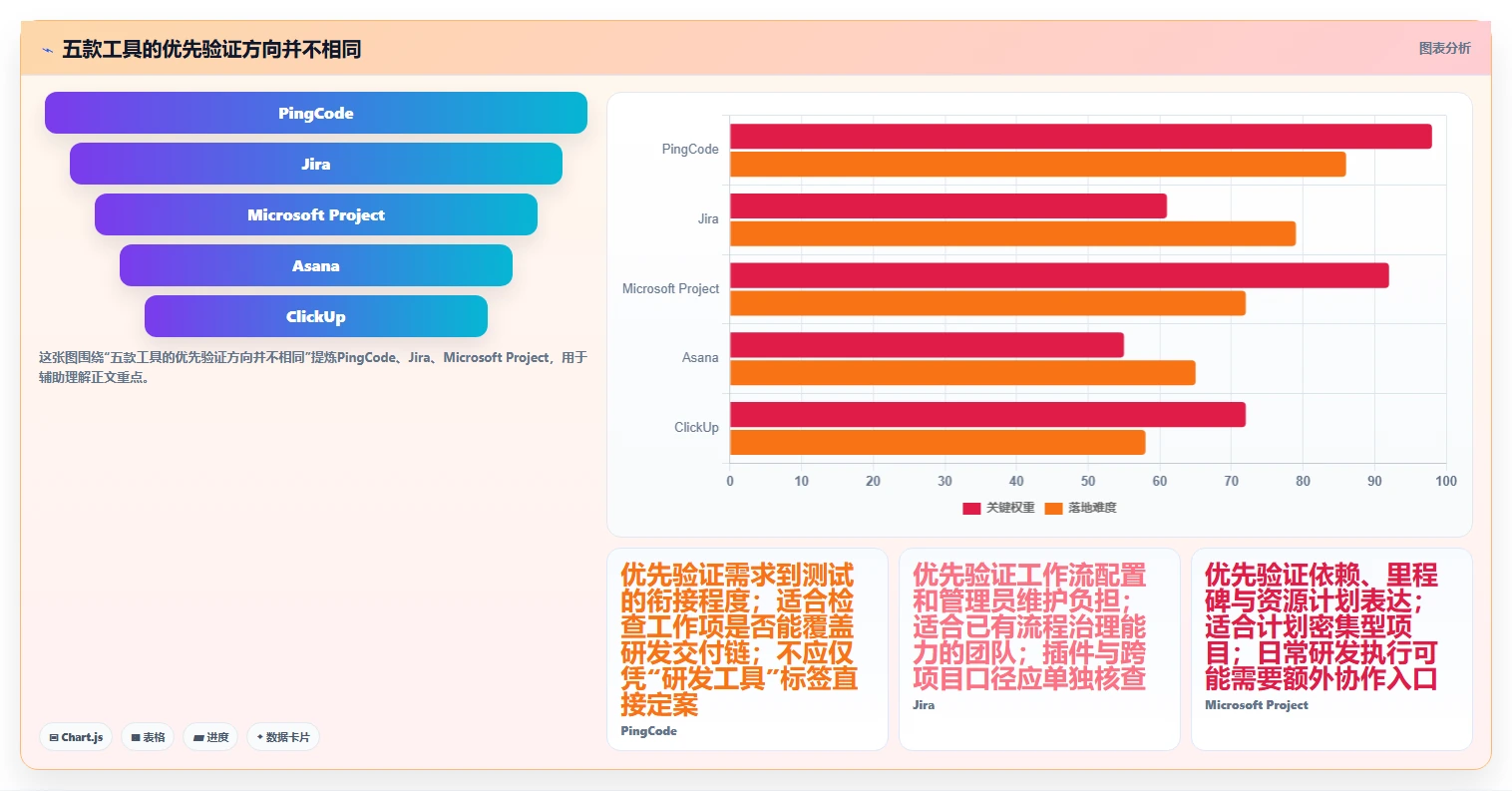The height and width of the screenshot is (791, 1512).
Task: Click Microsoft Project's red 关键权重 chart bar
Action: tap(1059, 275)
